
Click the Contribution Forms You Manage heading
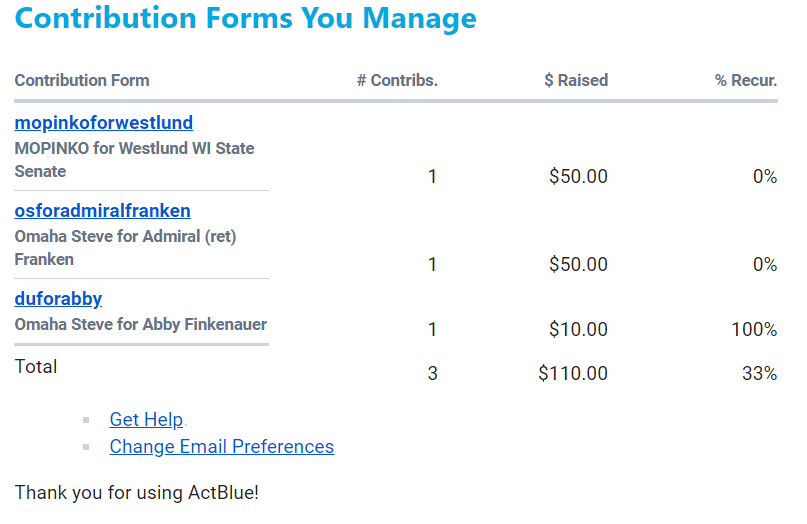pos(246,19)
